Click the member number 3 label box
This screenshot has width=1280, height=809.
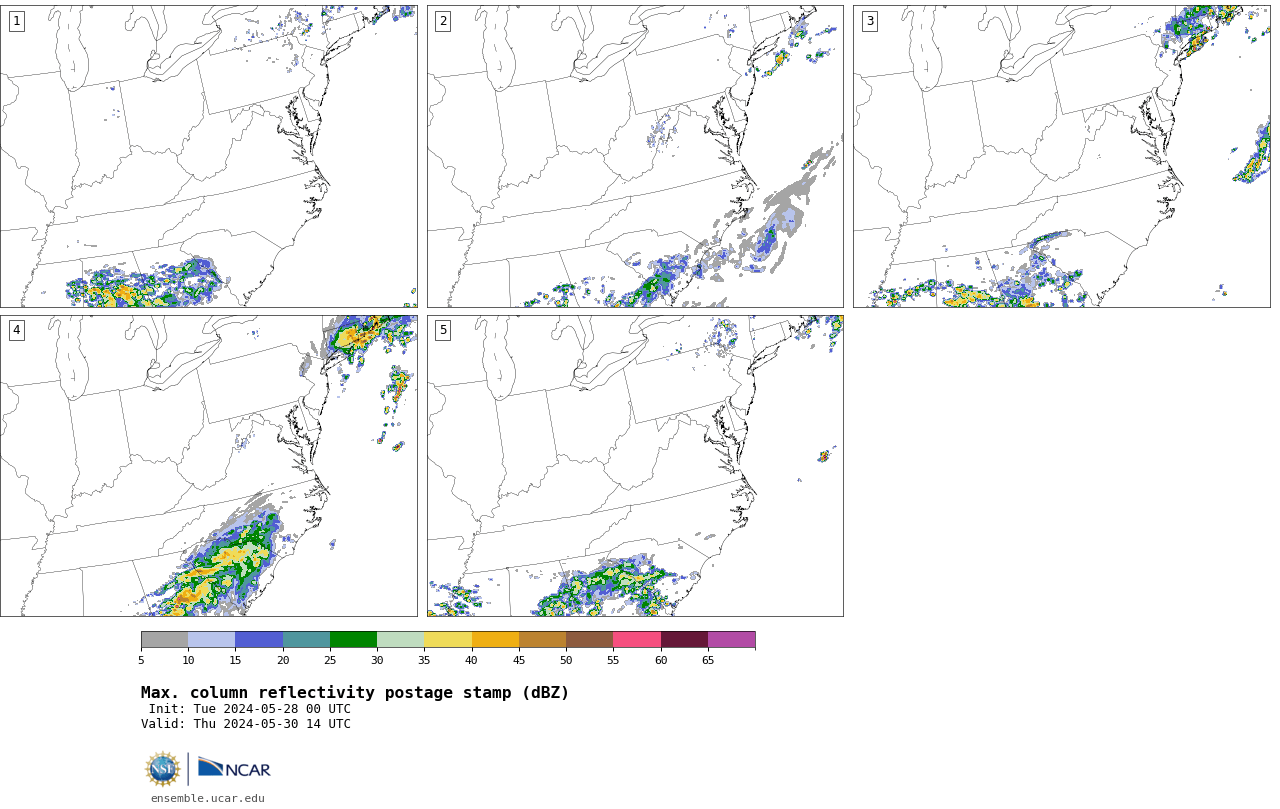869,21
